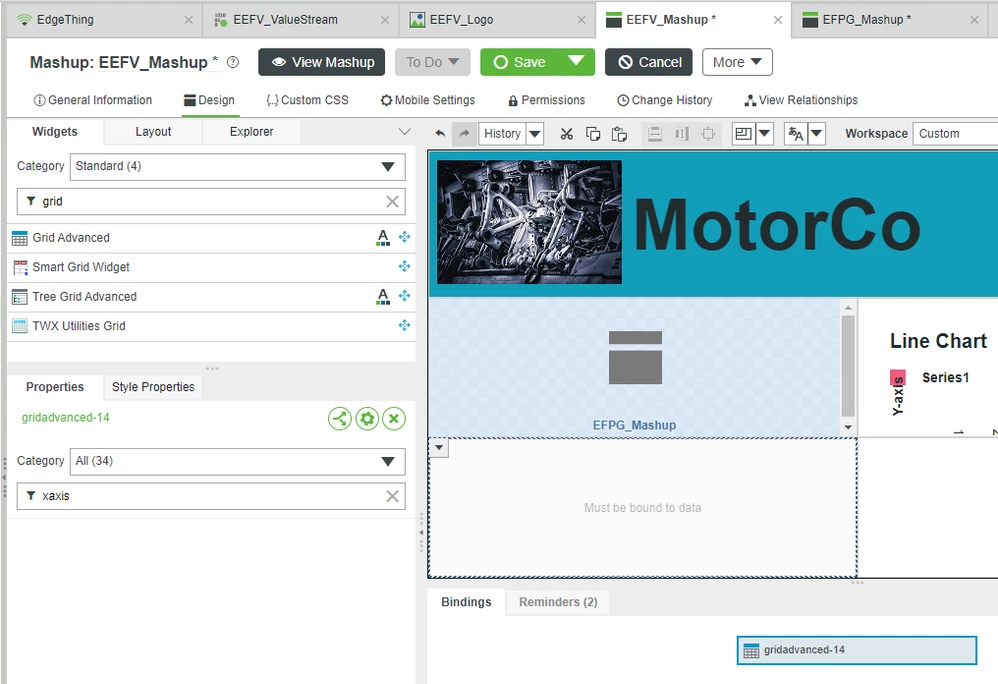Switch to the Layout panel tab
The image size is (998, 684).
tap(153, 132)
